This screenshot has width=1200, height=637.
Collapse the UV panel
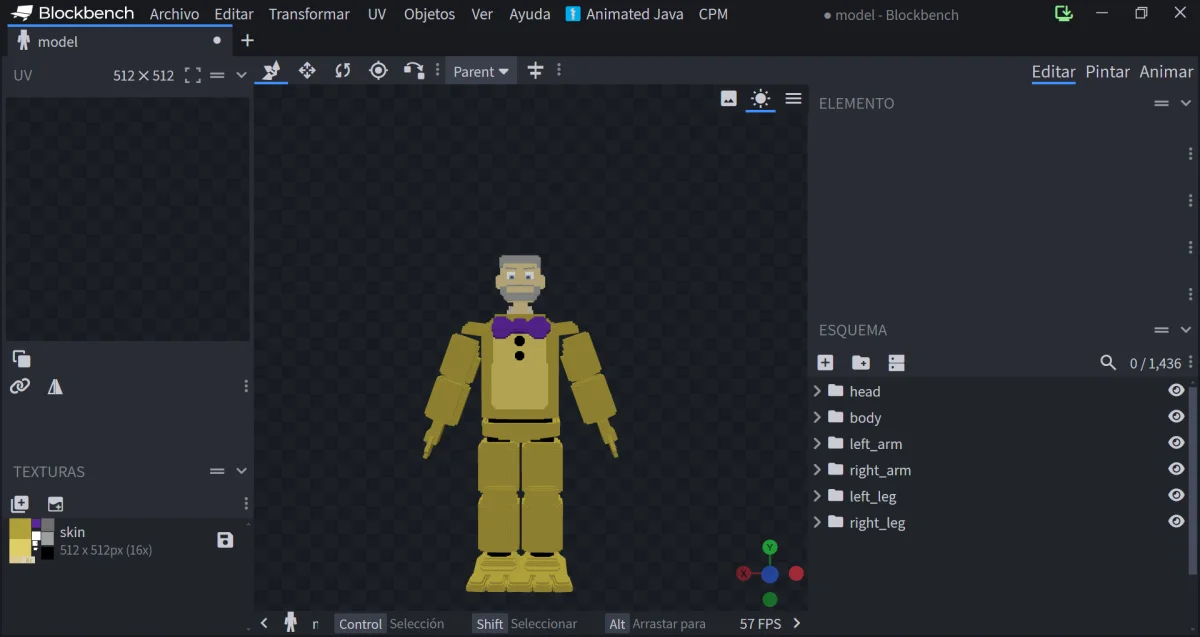point(241,75)
